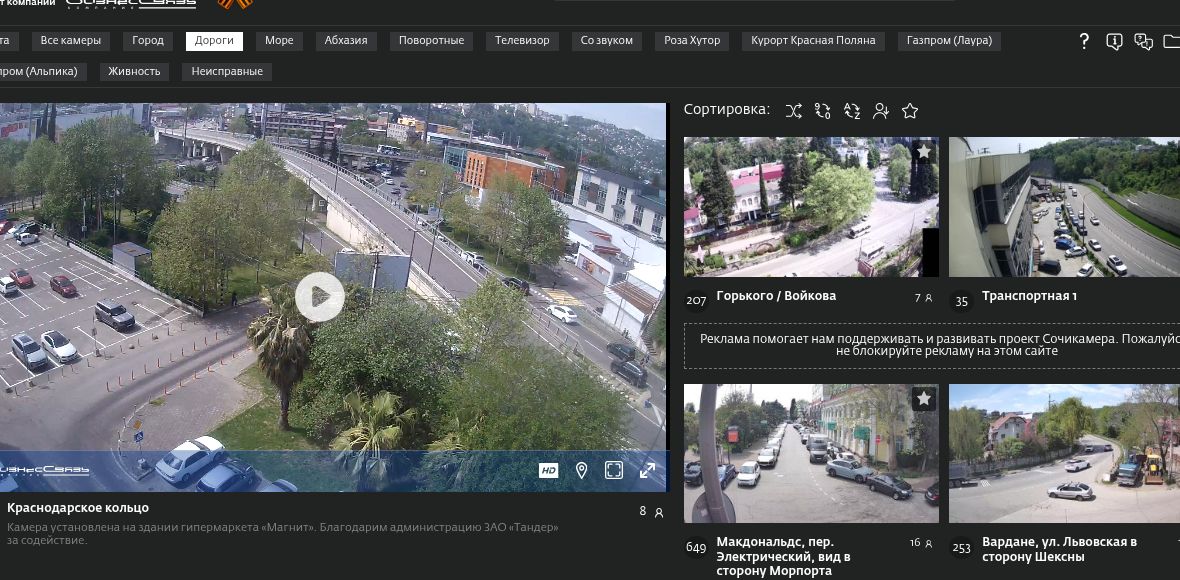Screen dimensions: 1180x580
Task: Open the Макдональдс пер. Электрический thumbnail
Action: (811, 454)
